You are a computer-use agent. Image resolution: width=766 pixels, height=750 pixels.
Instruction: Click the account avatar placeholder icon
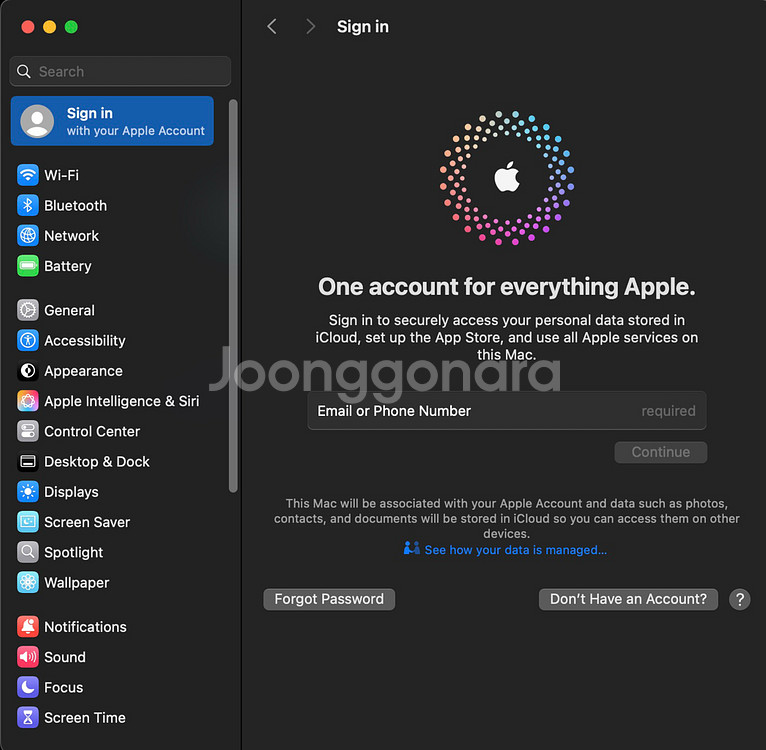(x=37, y=121)
